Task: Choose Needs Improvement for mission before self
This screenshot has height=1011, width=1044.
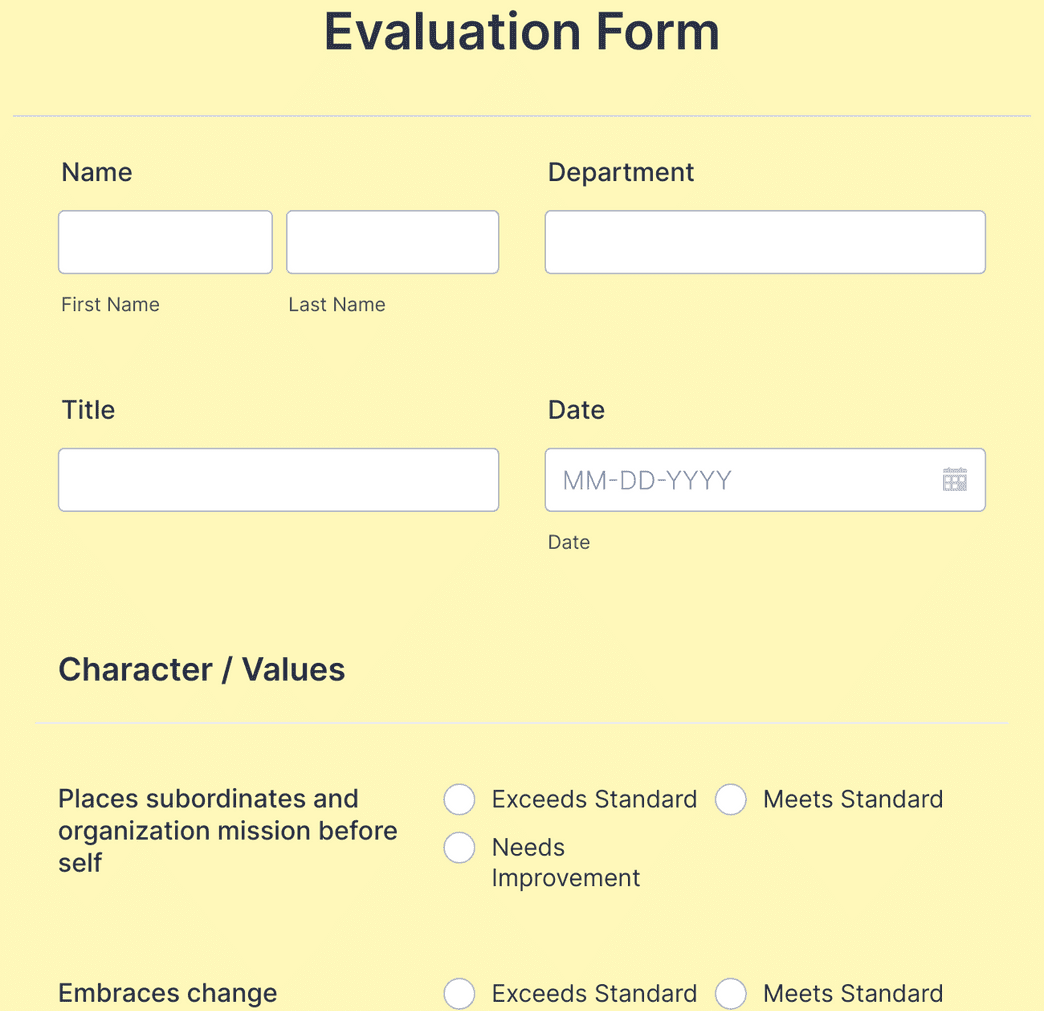Action: tap(459, 847)
